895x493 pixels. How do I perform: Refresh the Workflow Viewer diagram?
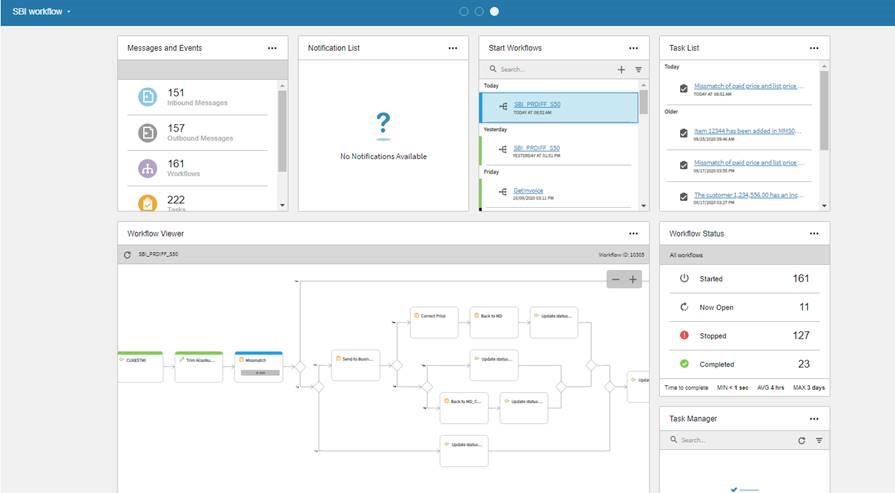pyautogui.click(x=127, y=255)
